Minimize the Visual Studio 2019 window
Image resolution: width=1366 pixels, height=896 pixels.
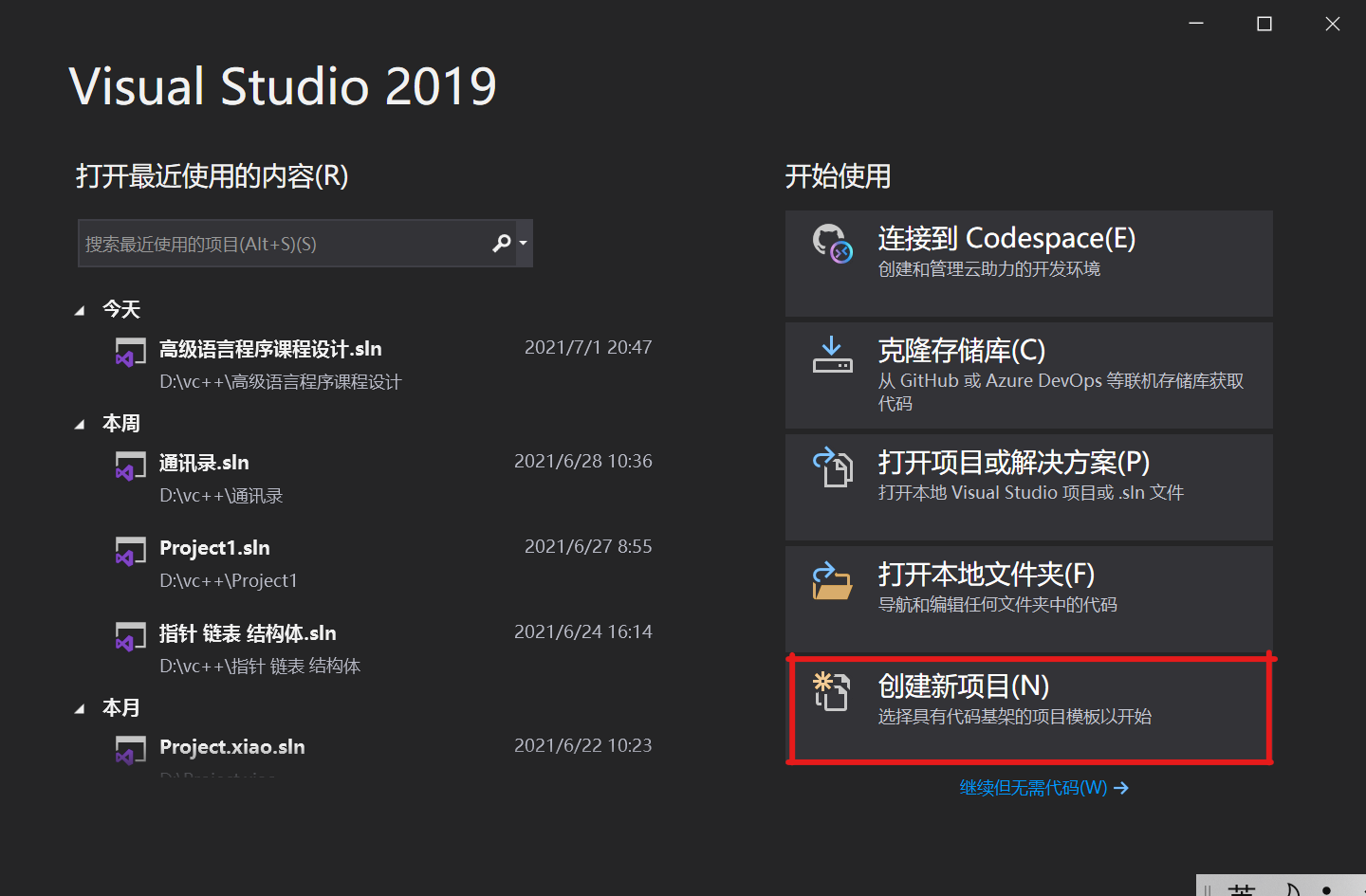click(1196, 24)
